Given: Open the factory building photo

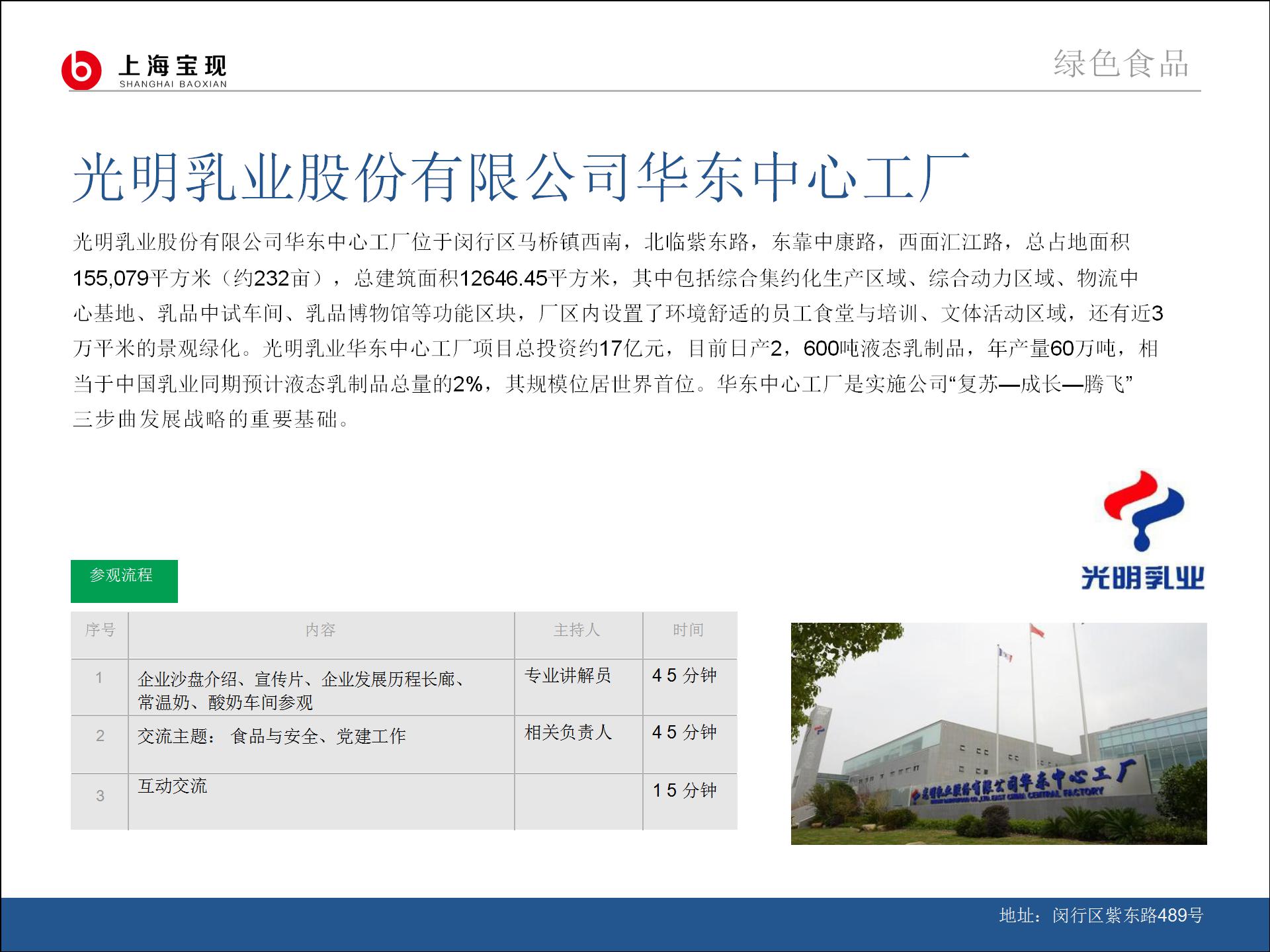Looking at the screenshot, I should pos(999,733).
